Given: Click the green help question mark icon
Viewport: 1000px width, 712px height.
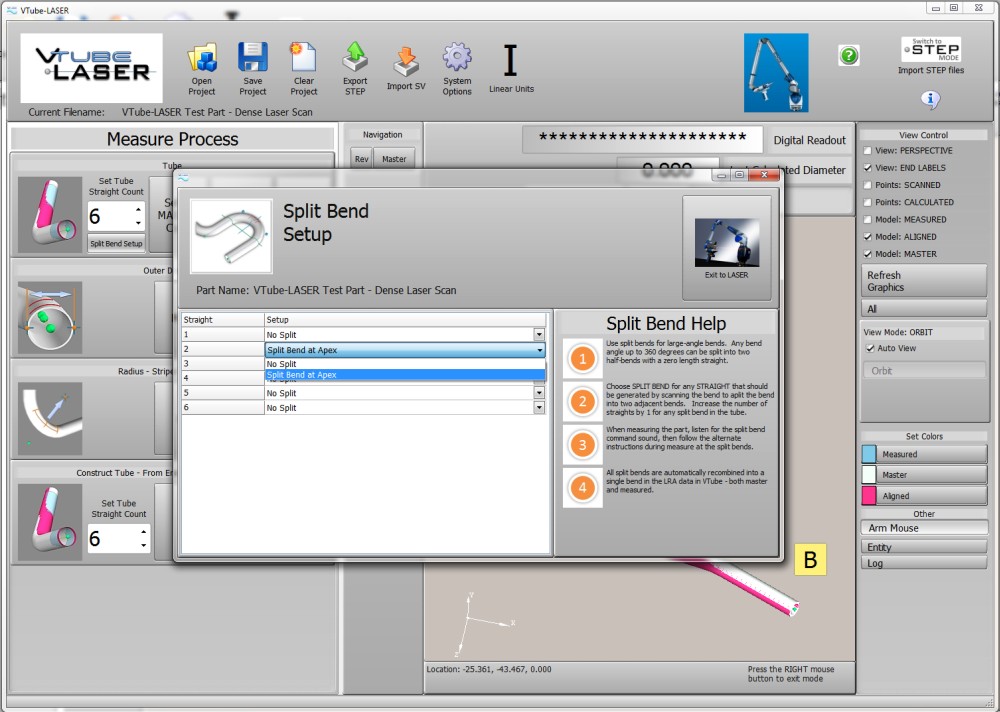Looking at the screenshot, I should click(x=849, y=56).
